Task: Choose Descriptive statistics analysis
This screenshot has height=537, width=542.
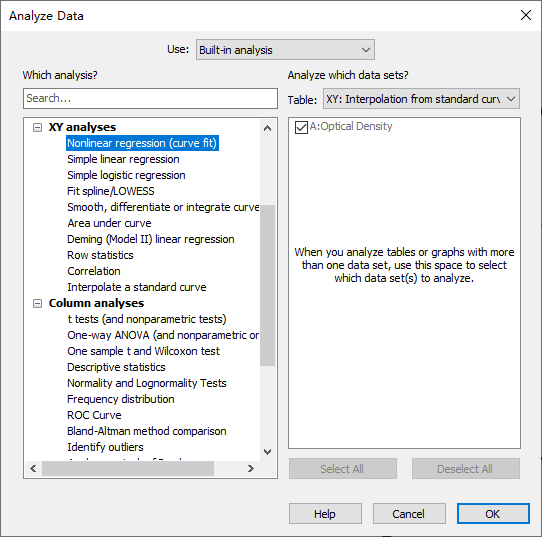Action: pos(116,367)
